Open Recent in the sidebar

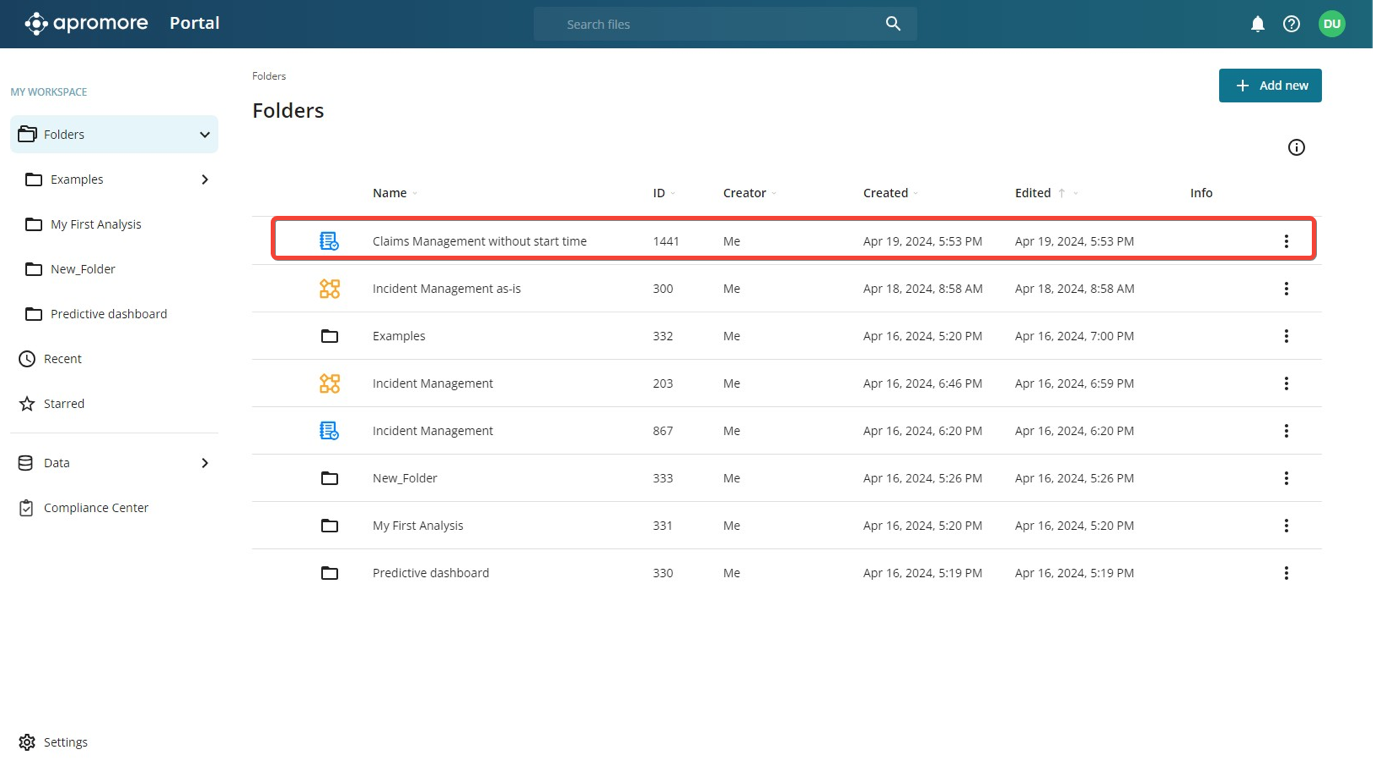pos(63,359)
